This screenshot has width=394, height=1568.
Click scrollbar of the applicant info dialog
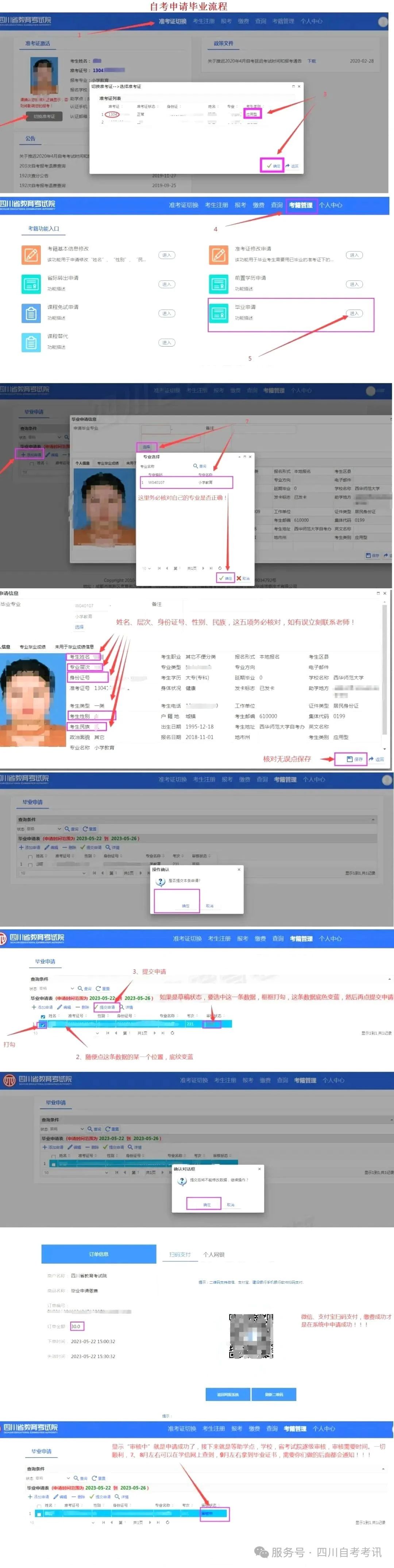coord(384,670)
